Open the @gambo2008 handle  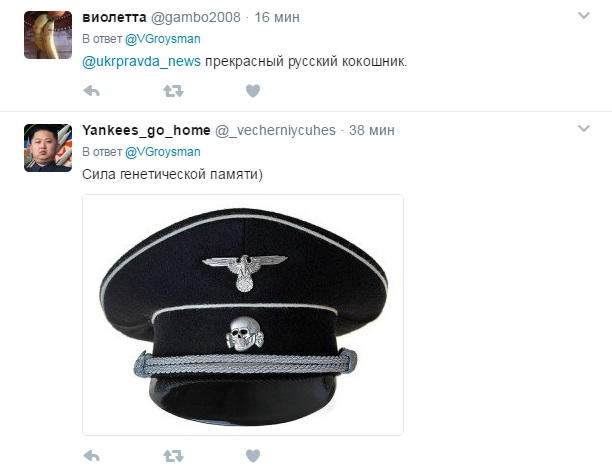coord(196,18)
